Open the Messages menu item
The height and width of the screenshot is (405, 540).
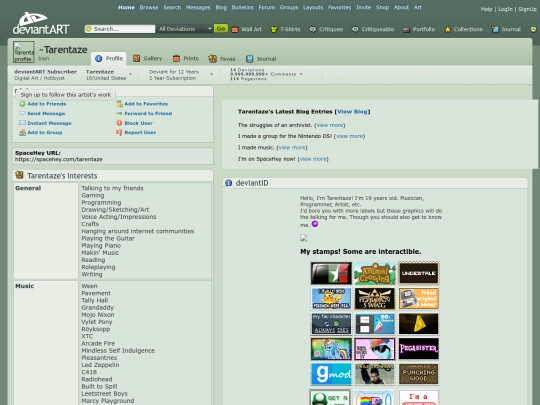click(198, 7)
